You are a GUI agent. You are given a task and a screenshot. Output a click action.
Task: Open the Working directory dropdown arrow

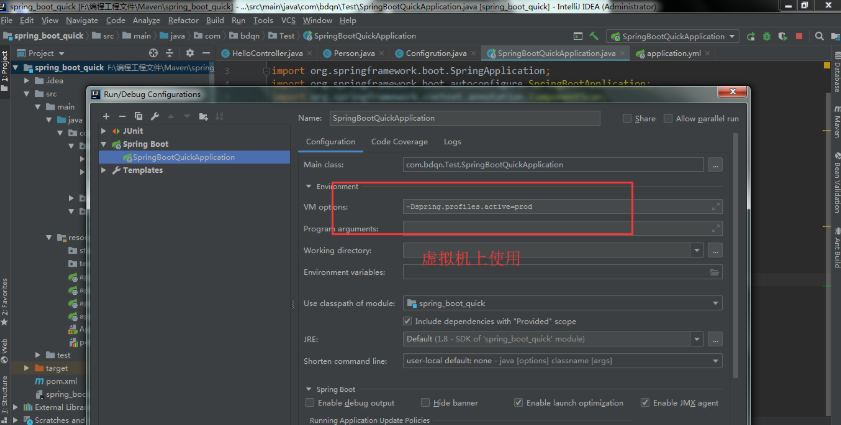[x=697, y=251]
